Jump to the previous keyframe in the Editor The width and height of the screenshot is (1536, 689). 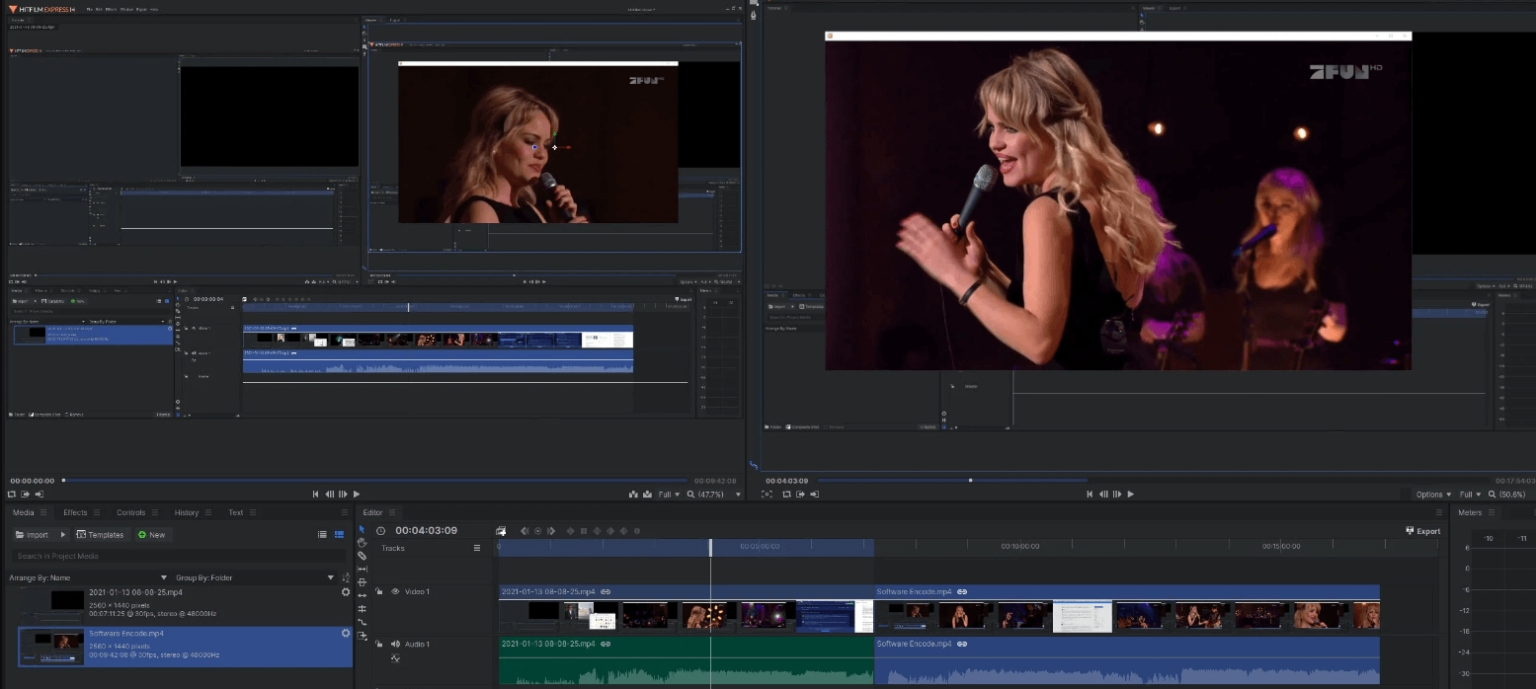click(x=524, y=531)
